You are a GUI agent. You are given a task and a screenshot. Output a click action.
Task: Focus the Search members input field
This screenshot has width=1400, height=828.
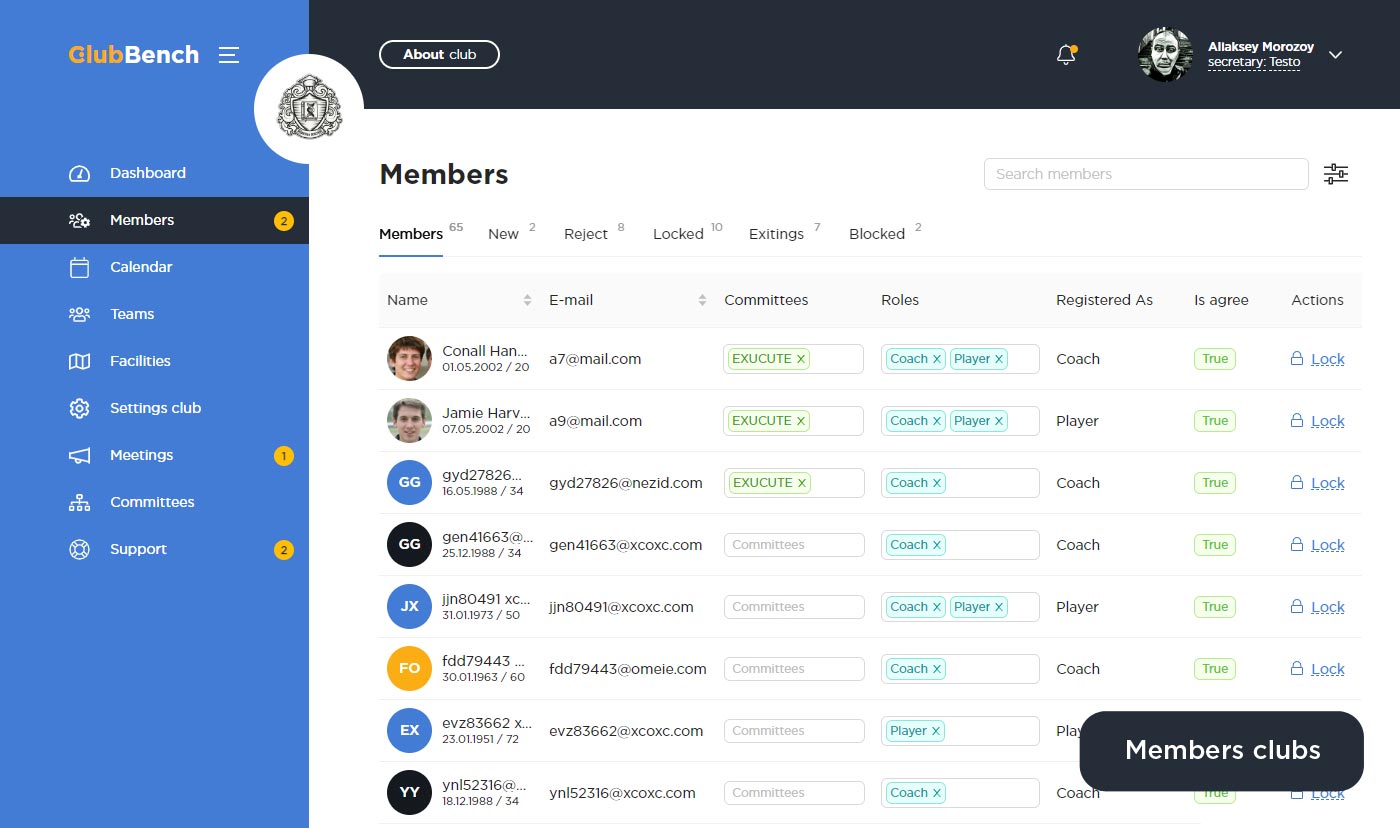click(1145, 174)
